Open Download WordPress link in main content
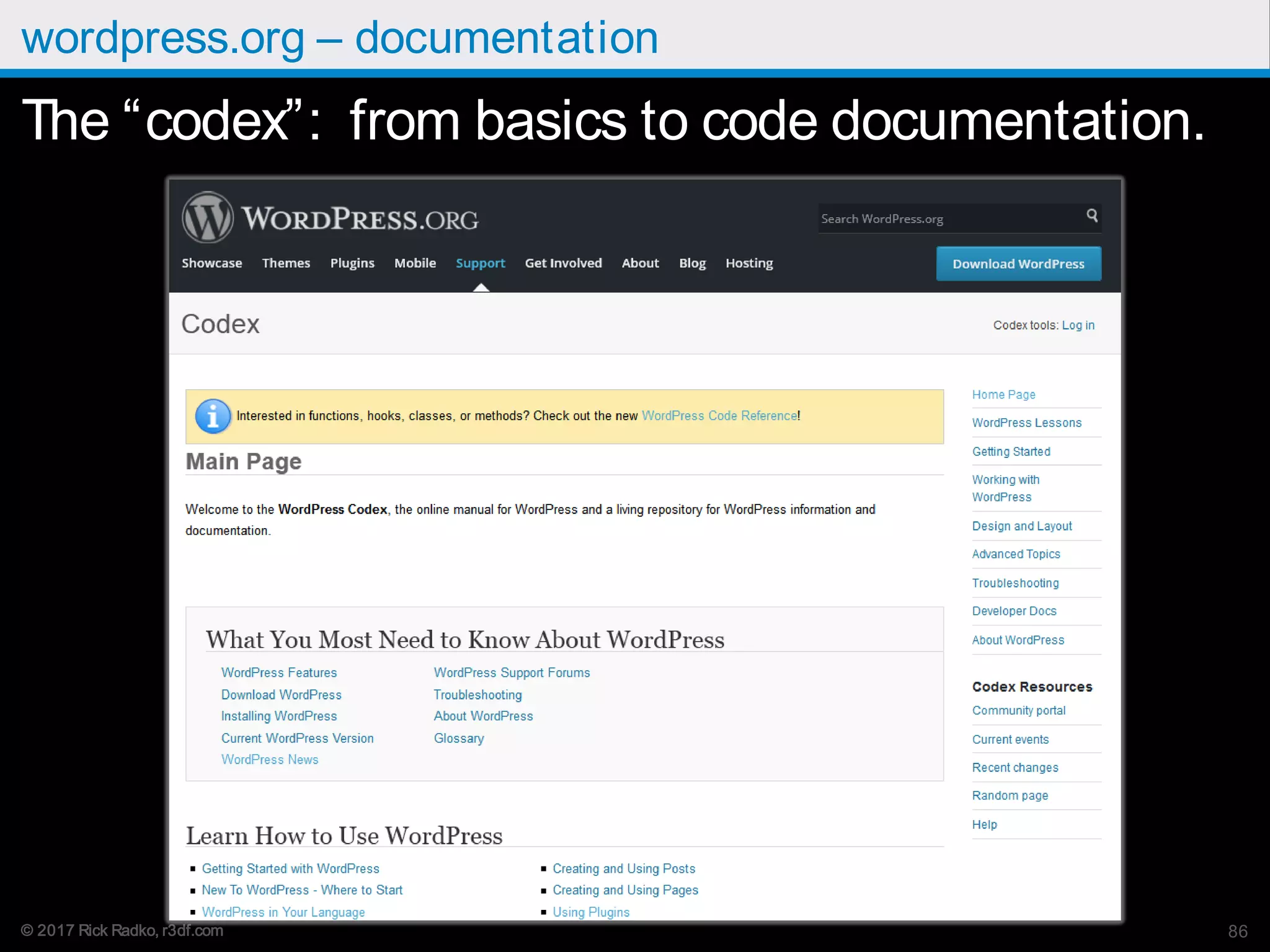 (x=282, y=695)
